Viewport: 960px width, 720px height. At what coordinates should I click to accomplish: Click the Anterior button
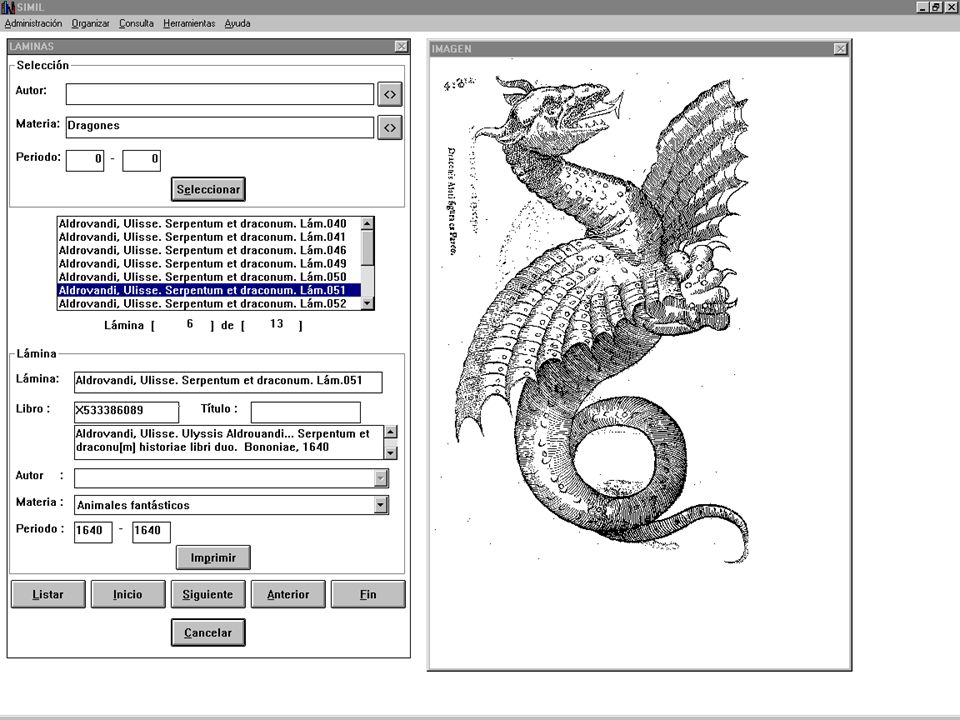(x=288, y=594)
